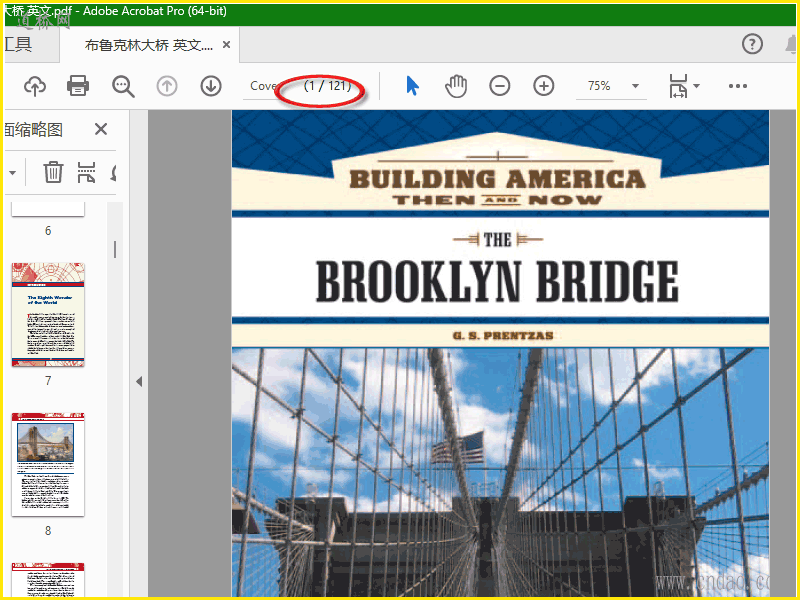
Task: Activate the hand pan tool
Action: click(456, 86)
